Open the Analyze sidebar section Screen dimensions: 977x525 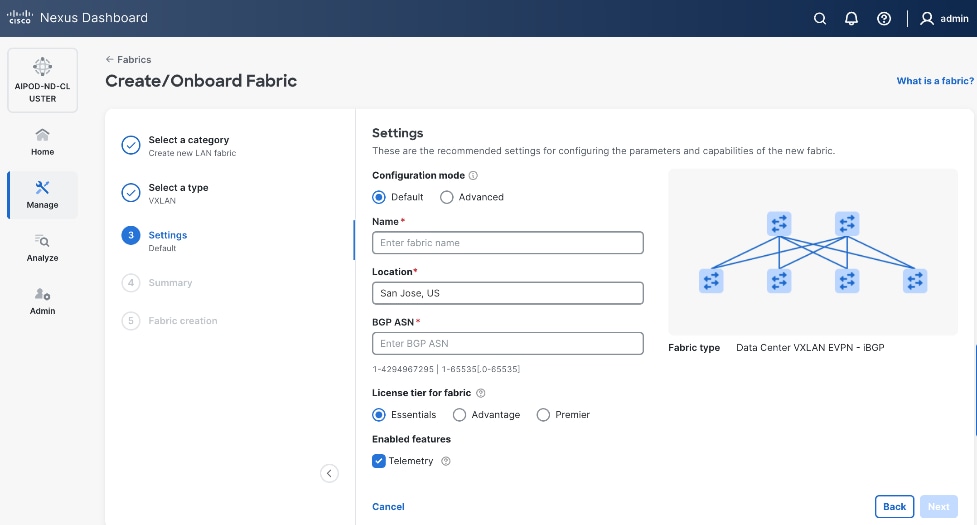click(42, 247)
